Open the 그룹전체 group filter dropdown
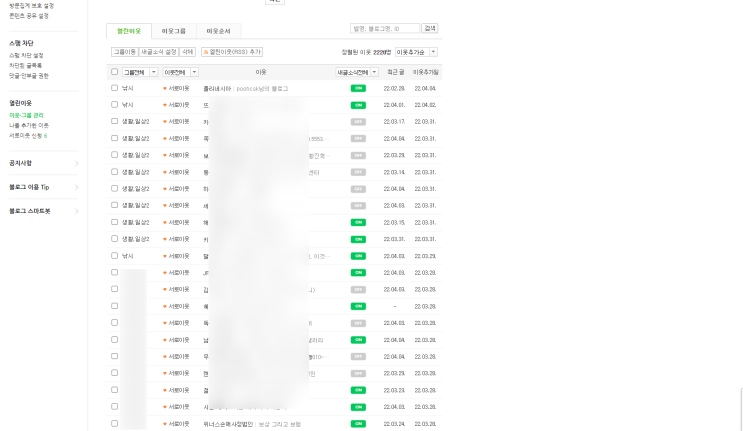Image resolution: width=743 pixels, height=431 pixels. pyautogui.click(x=140, y=72)
